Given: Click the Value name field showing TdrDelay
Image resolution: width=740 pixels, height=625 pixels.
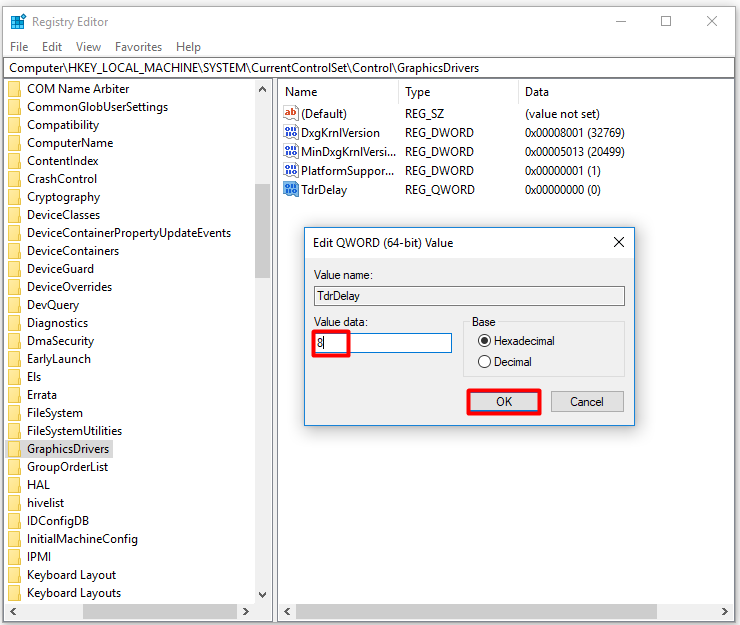Looking at the screenshot, I should (469, 296).
